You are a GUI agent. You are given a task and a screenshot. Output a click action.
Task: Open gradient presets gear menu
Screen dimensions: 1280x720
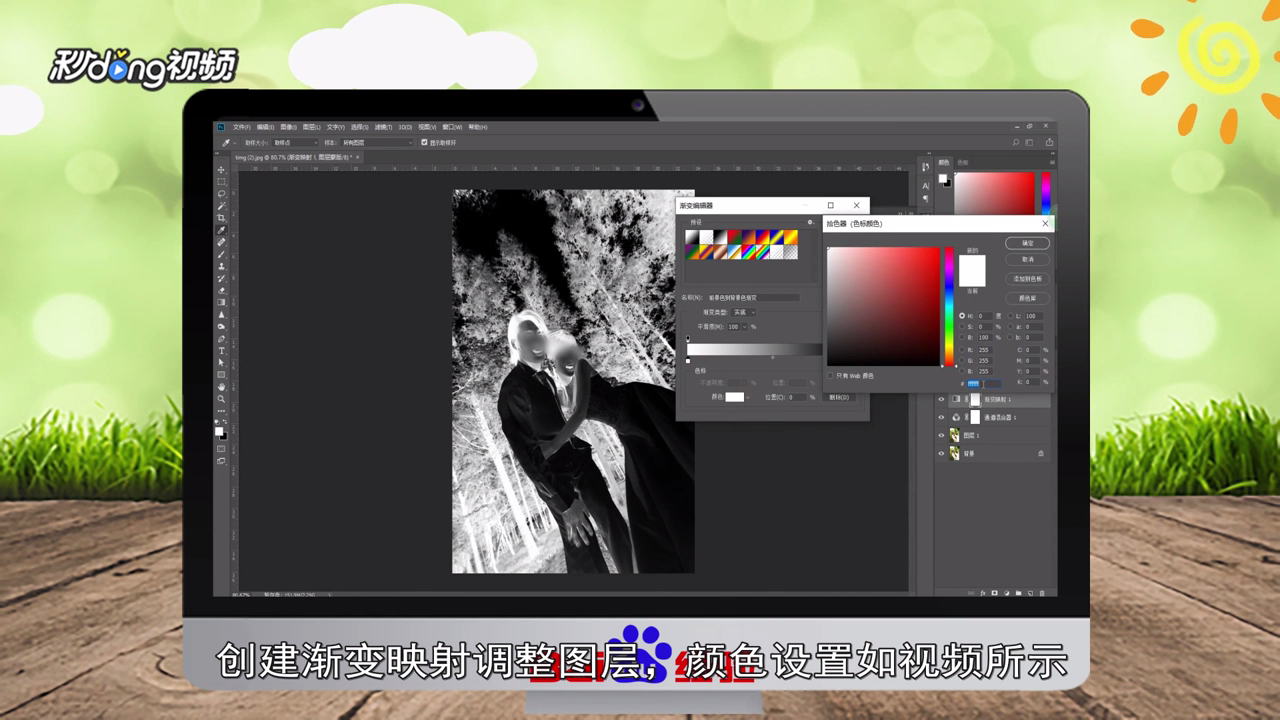810,222
